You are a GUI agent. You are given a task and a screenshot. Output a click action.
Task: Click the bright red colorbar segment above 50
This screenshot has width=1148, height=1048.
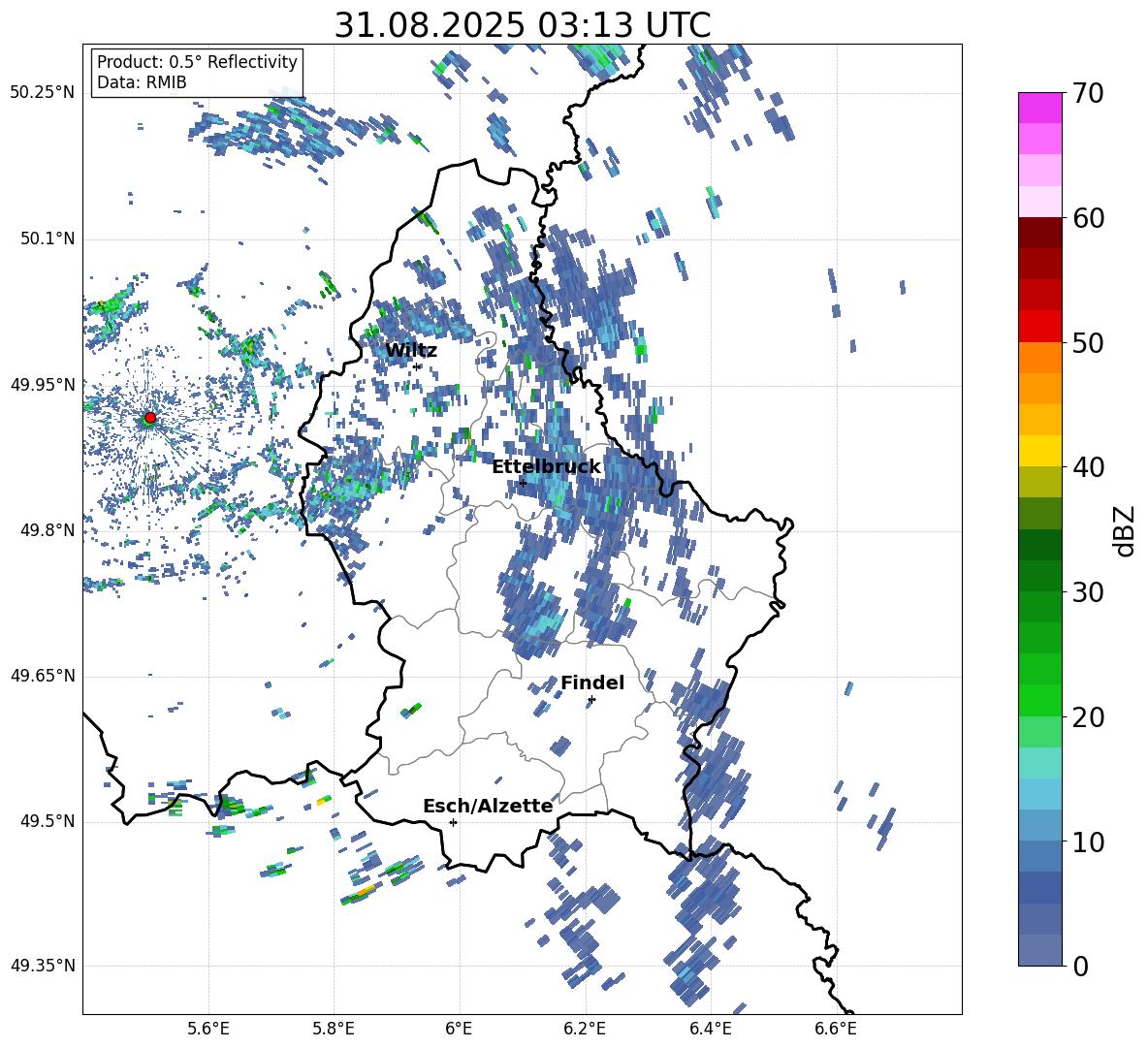pyautogui.click(x=1039, y=327)
